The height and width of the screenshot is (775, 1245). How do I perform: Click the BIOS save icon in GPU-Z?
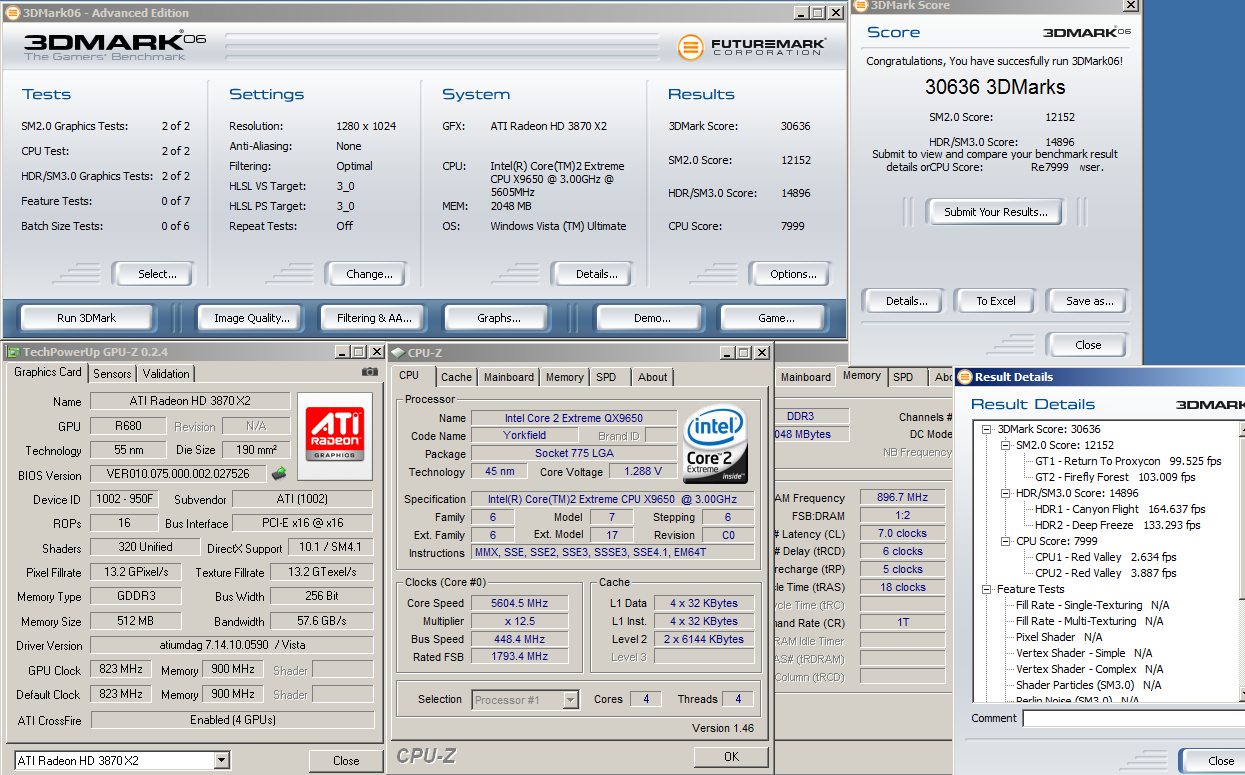[278, 473]
